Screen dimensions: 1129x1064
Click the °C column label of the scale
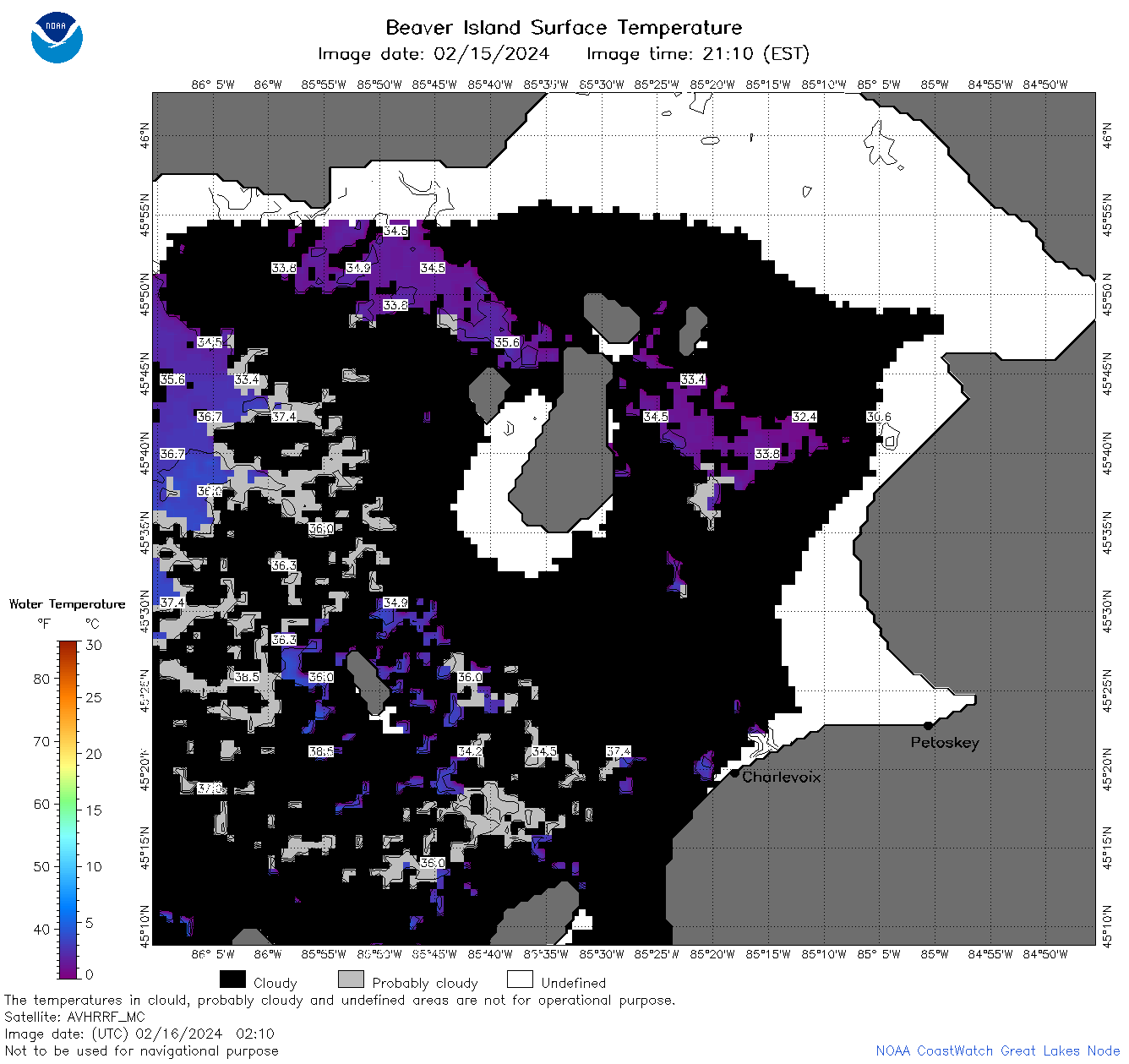(93, 624)
